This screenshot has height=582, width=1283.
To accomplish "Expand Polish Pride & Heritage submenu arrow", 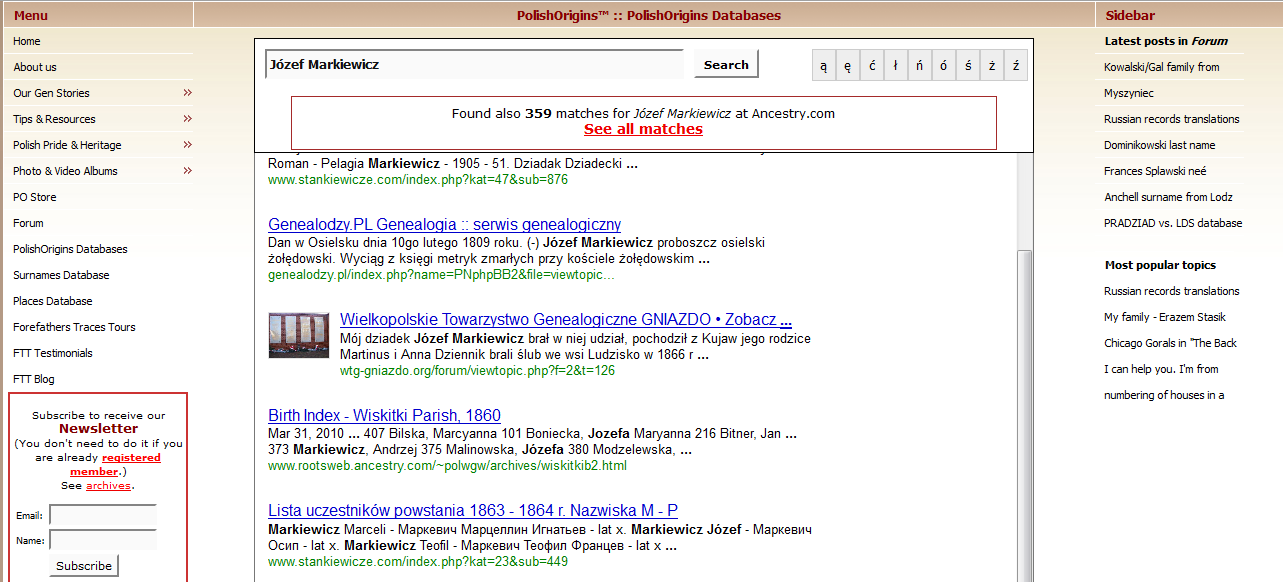I will (187, 145).
